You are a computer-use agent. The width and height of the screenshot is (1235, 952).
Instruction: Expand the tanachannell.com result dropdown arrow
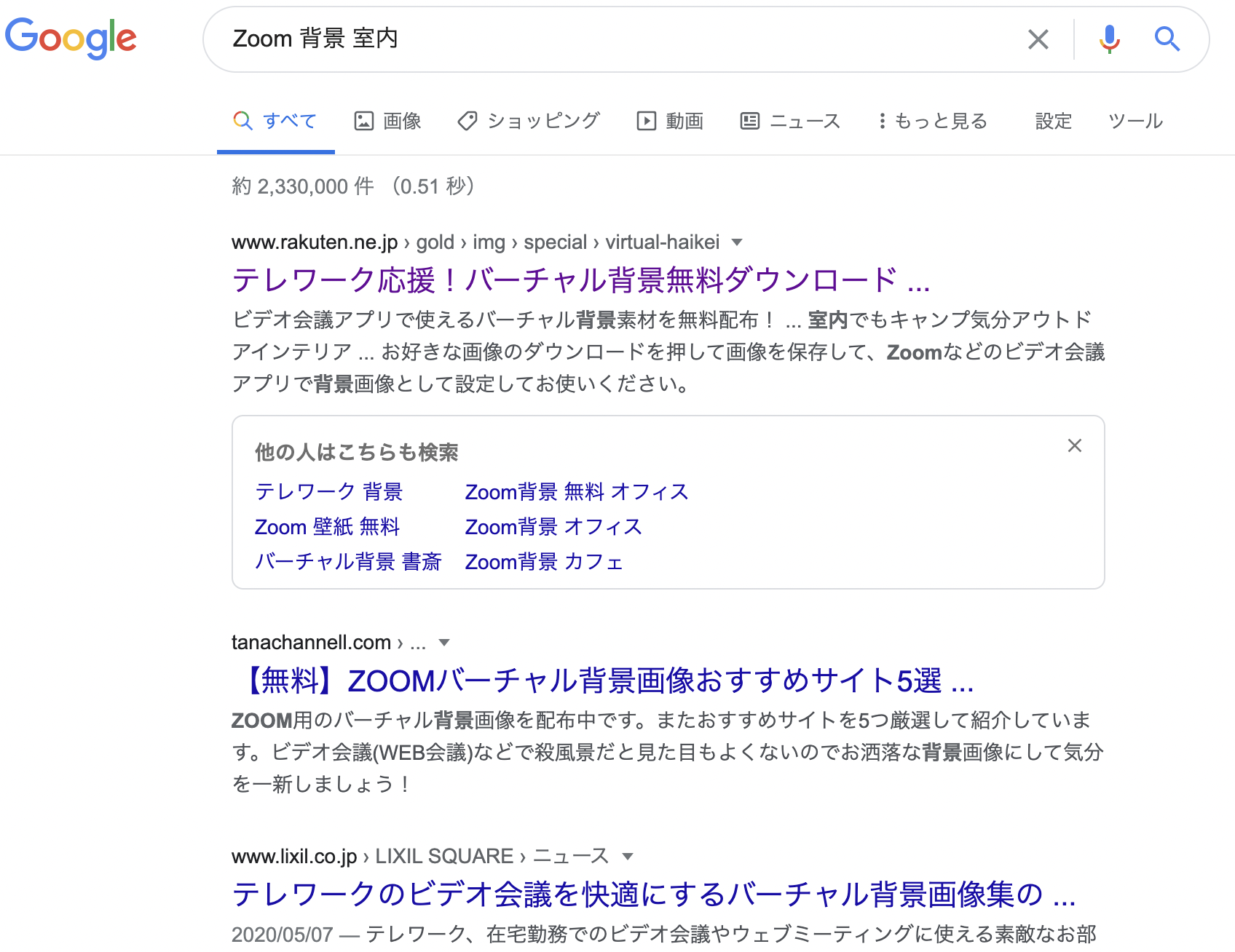pos(444,643)
